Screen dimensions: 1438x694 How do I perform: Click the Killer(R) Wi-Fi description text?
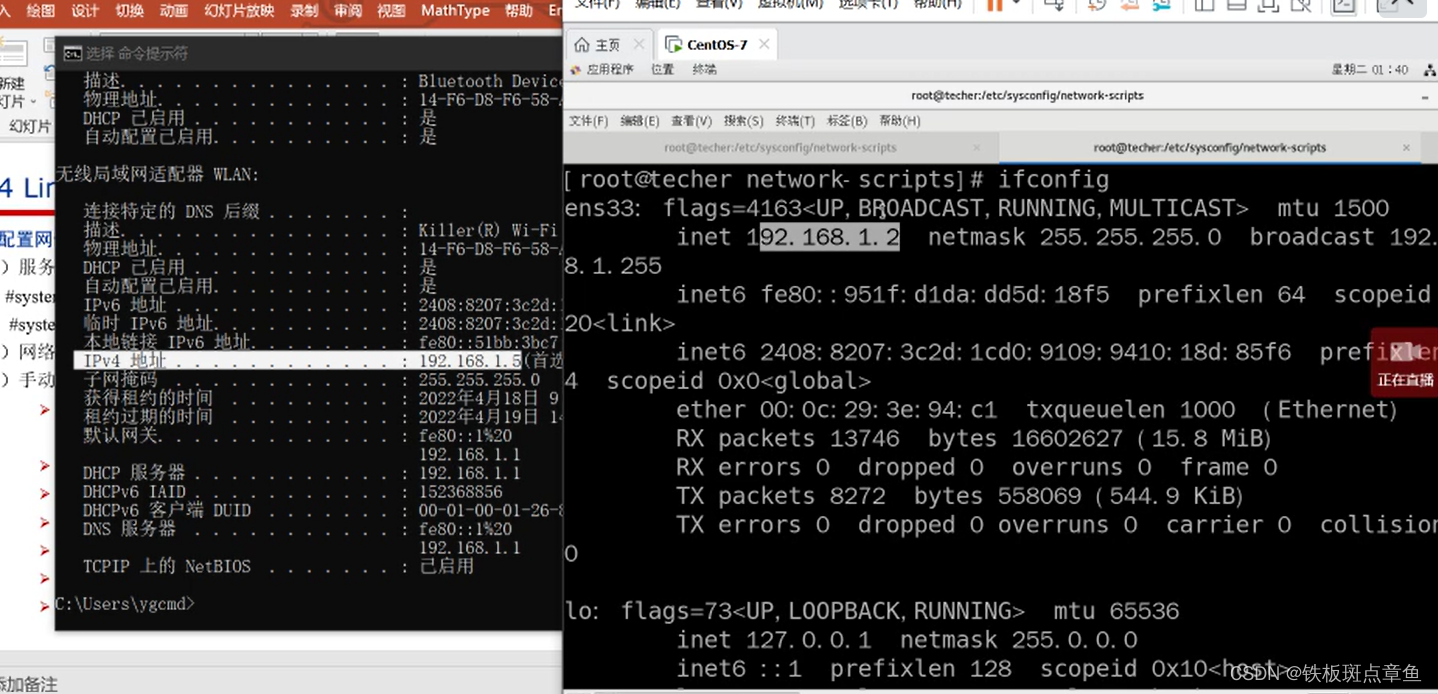click(x=488, y=230)
